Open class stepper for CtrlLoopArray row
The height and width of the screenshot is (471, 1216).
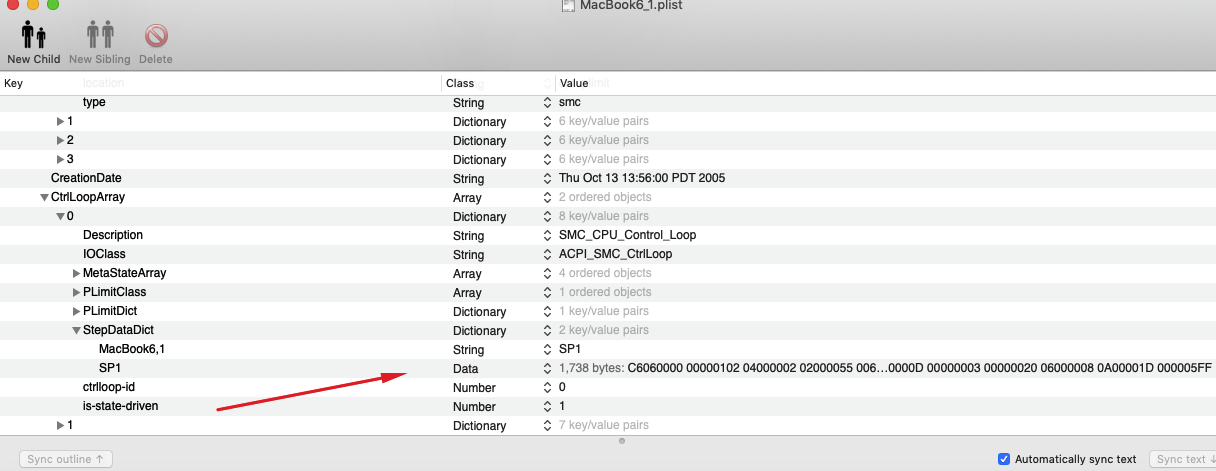547,198
